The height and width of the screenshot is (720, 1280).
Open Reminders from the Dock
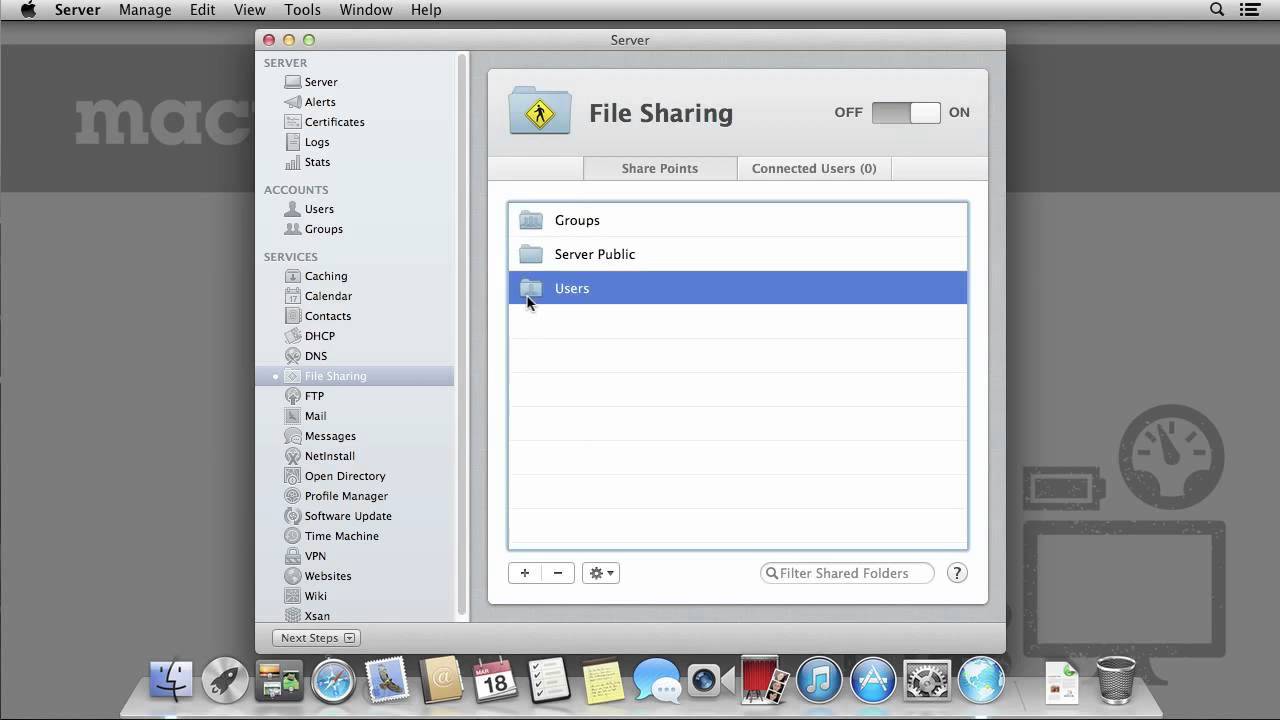(549, 681)
